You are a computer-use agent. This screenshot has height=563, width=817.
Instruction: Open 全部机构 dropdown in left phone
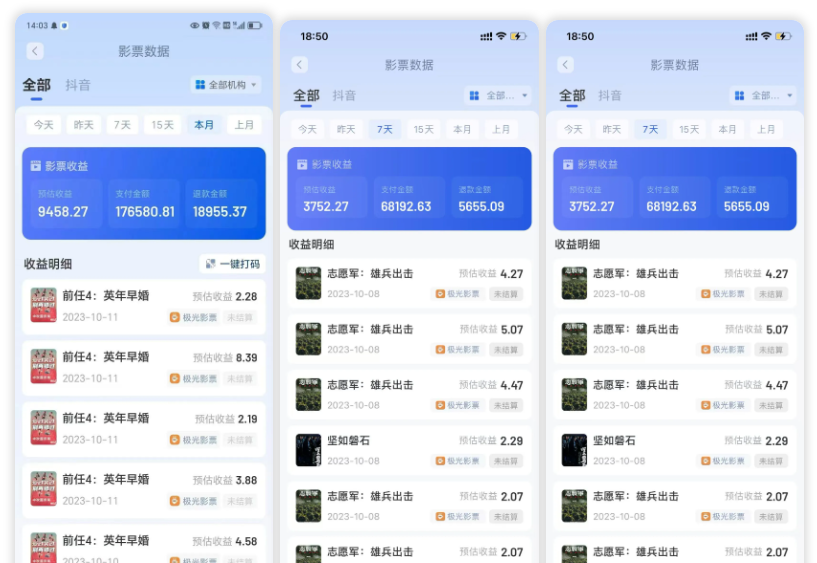[x=226, y=84]
